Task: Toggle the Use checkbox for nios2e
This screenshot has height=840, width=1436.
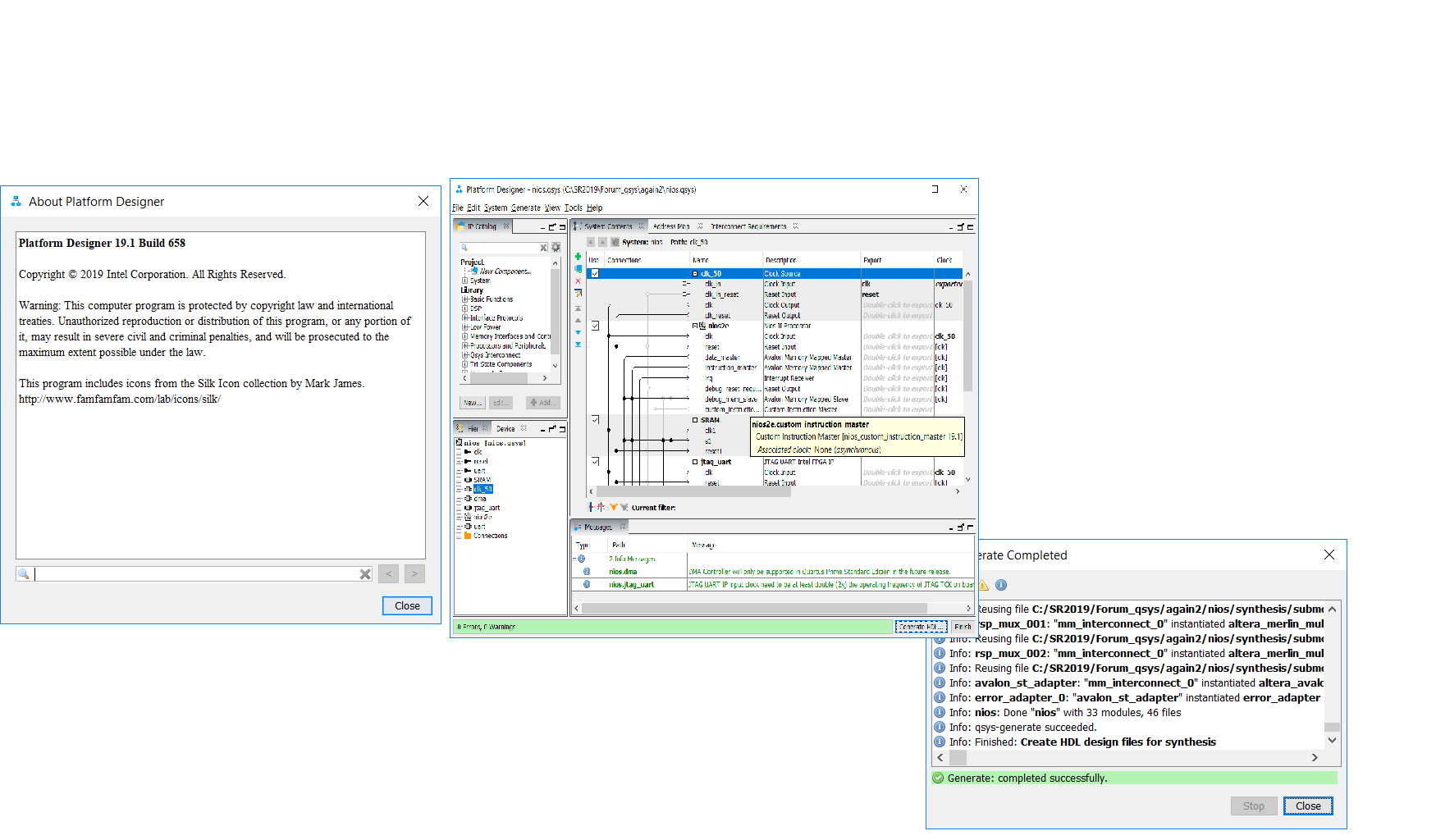Action: point(595,326)
